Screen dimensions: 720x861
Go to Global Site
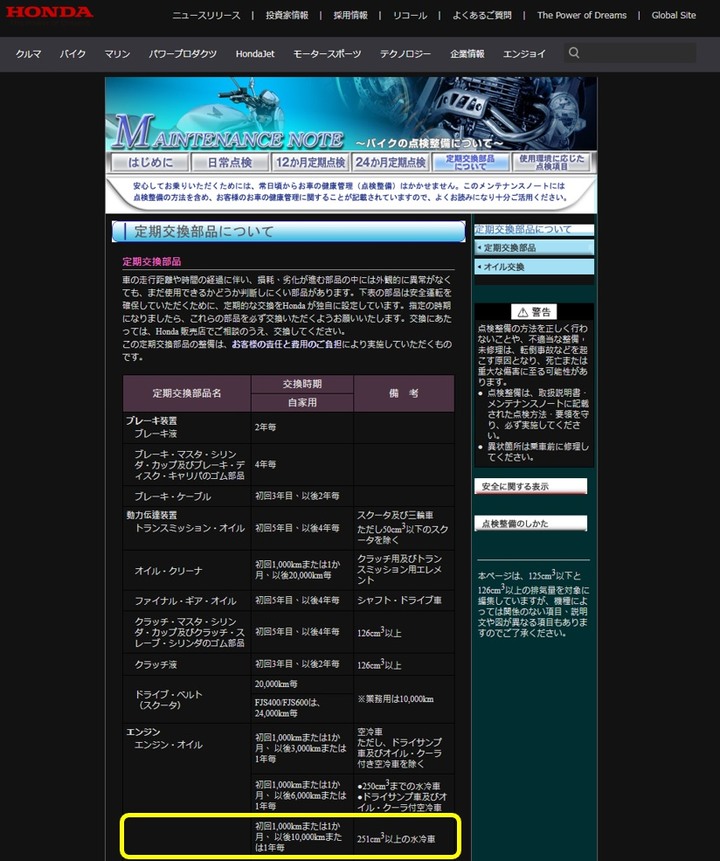pyautogui.click(x=673, y=15)
